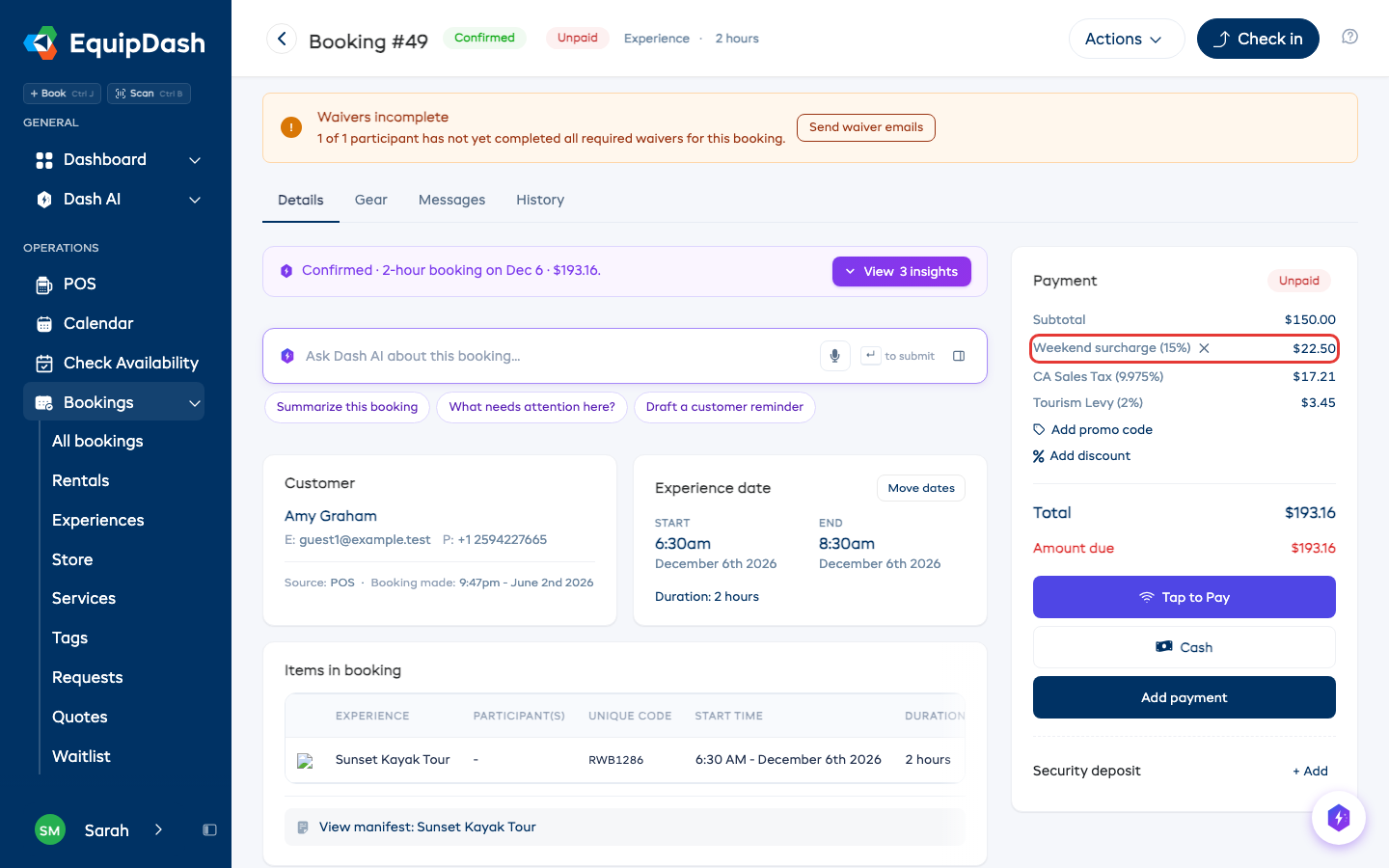This screenshot has width=1389, height=868.
Task: Switch to the Messages tab
Action: (x=451, y=200)
